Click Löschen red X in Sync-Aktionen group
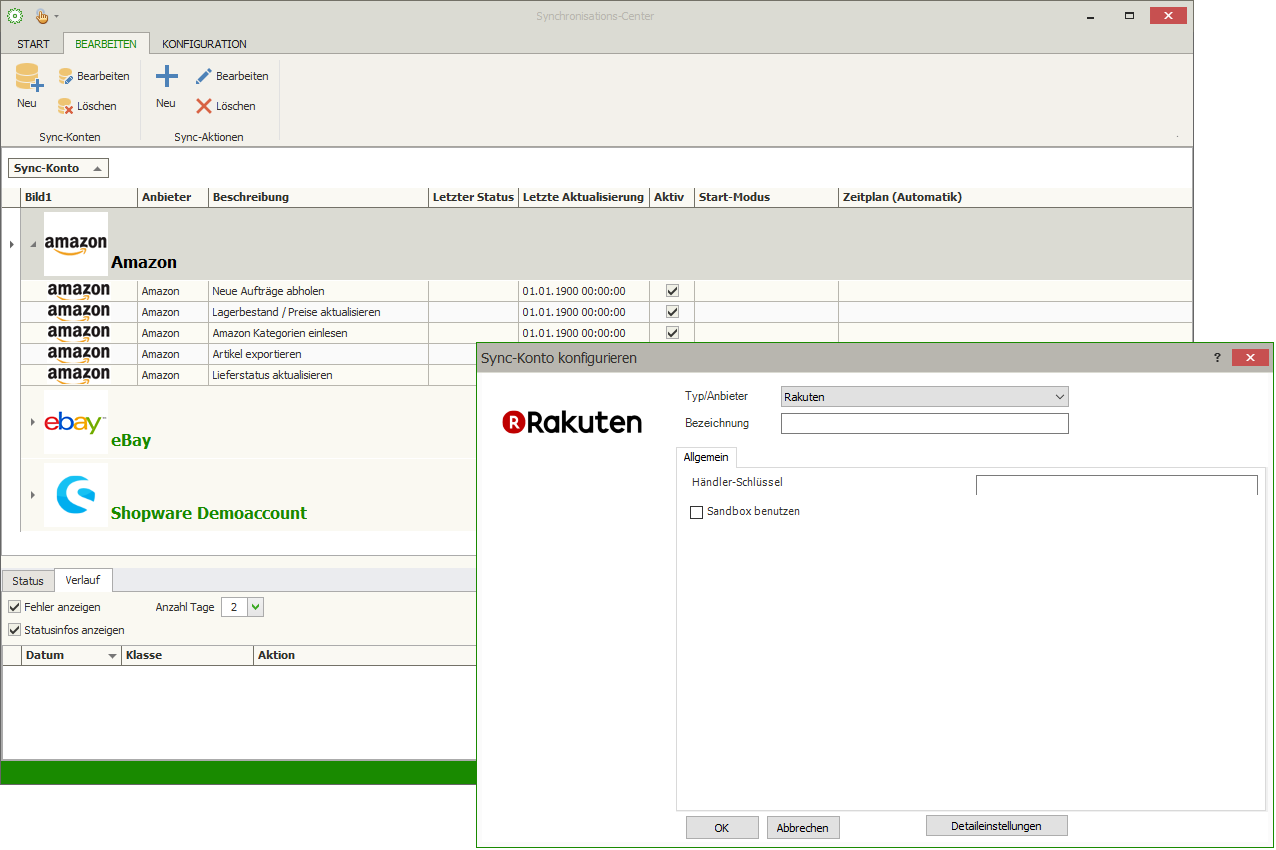The width and height of the screenshot is (1276, 850). (x=225, y=106)
